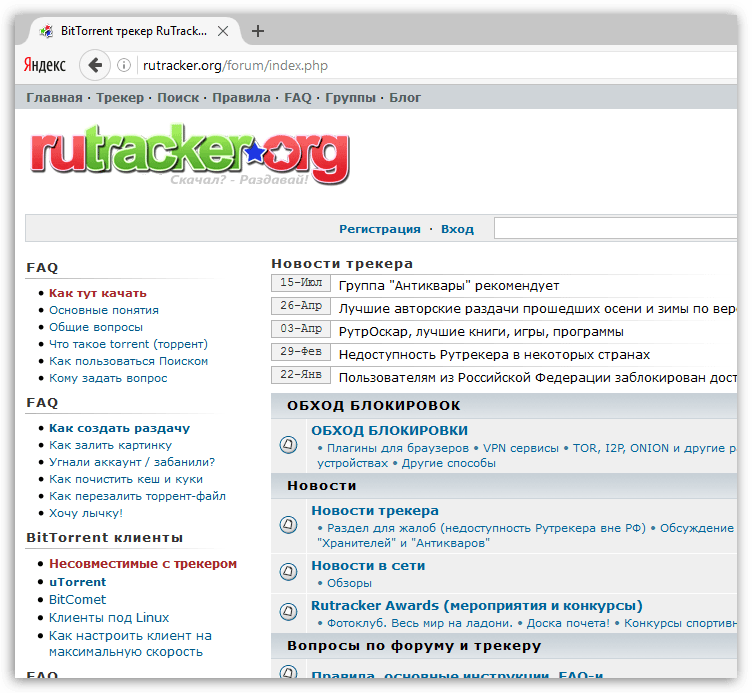Open the Основные понятия link

coord(104,310)
